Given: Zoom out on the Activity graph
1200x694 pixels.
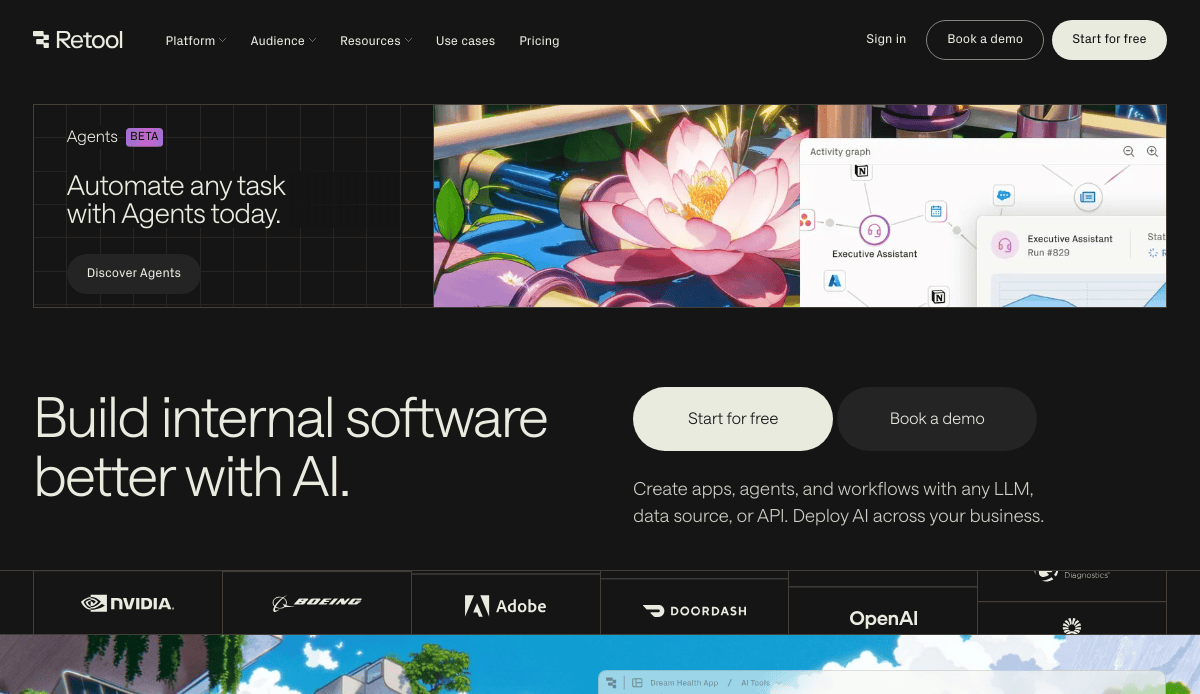Looking at the screenshot, I should (1128, 152).
